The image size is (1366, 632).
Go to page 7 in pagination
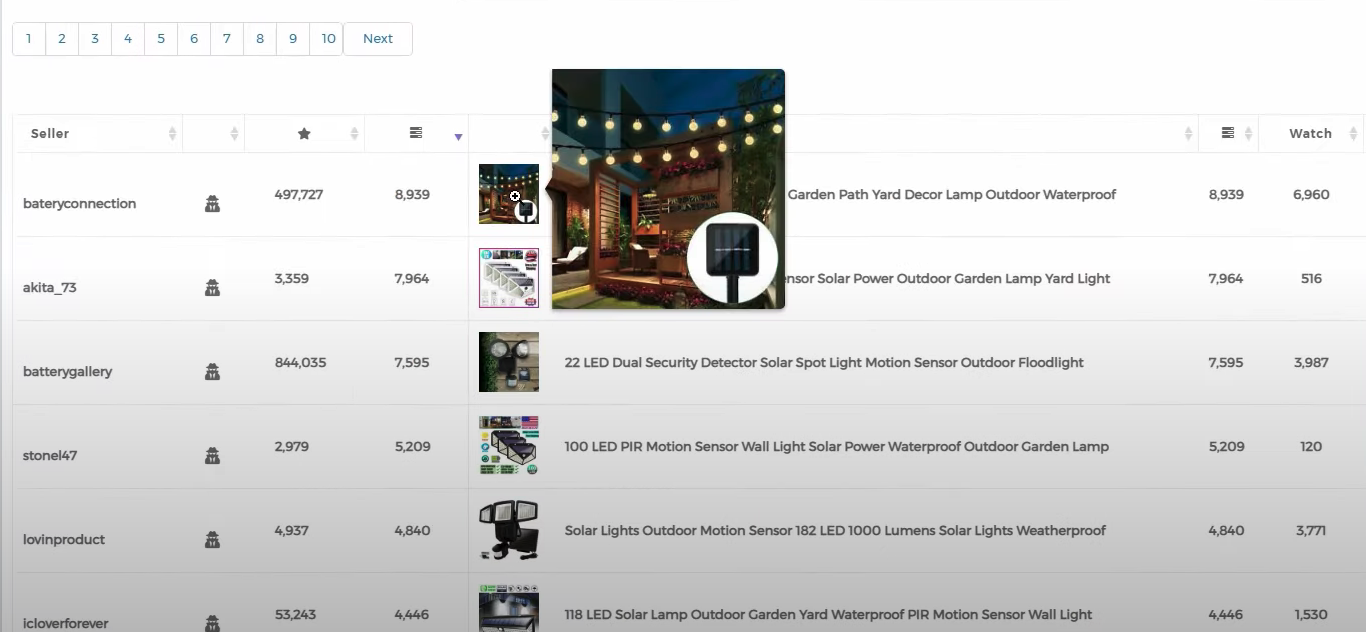pyautogui.click(x=227, y=39)
